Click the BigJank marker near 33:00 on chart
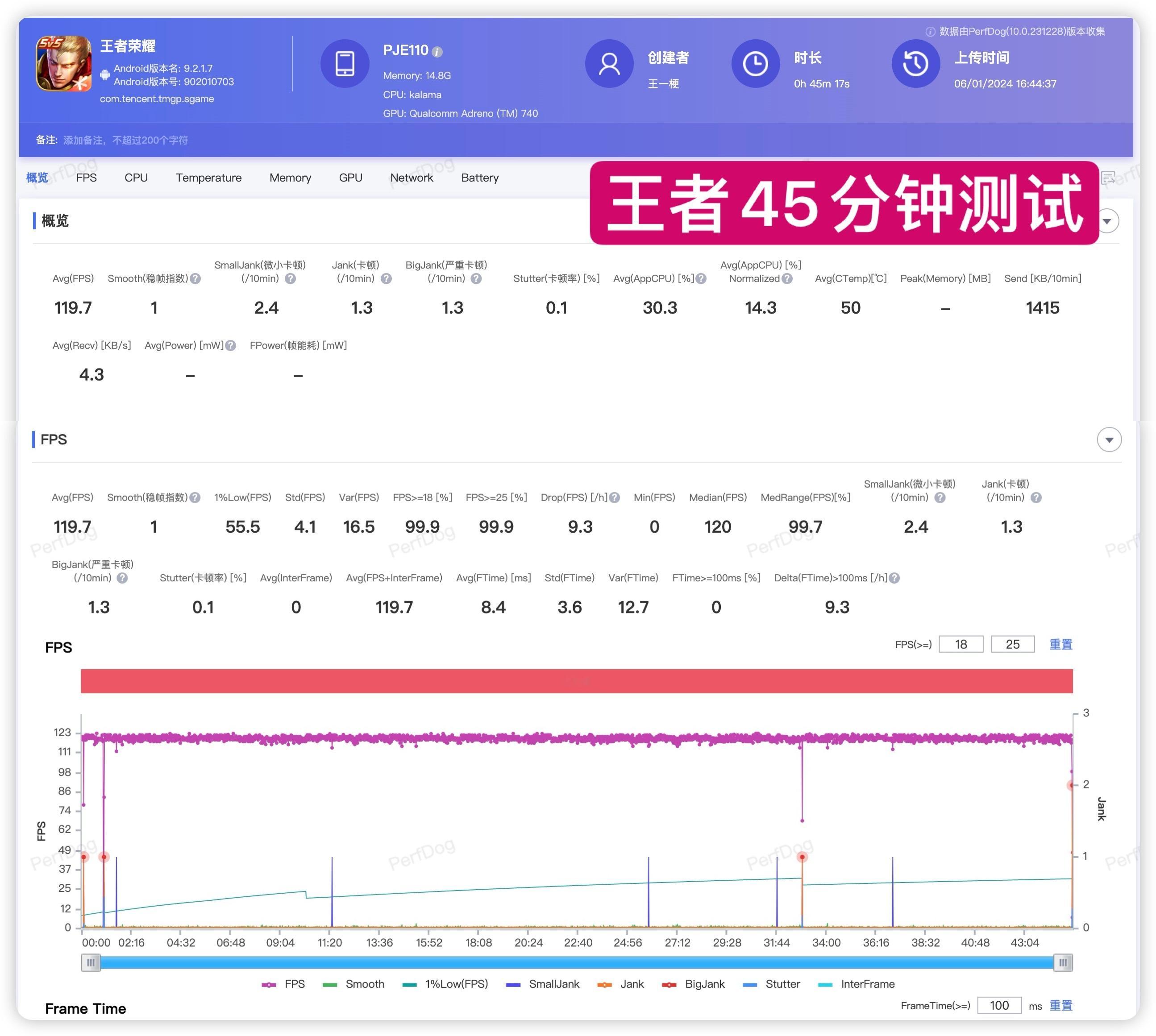The width and height of the screenshot is (1156, 1036). pos(803,857)
